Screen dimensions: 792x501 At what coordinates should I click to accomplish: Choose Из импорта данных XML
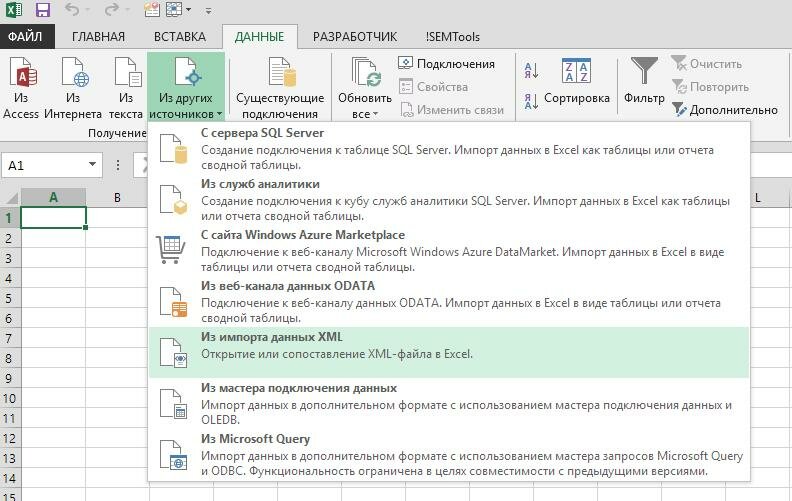coord(449,352)
